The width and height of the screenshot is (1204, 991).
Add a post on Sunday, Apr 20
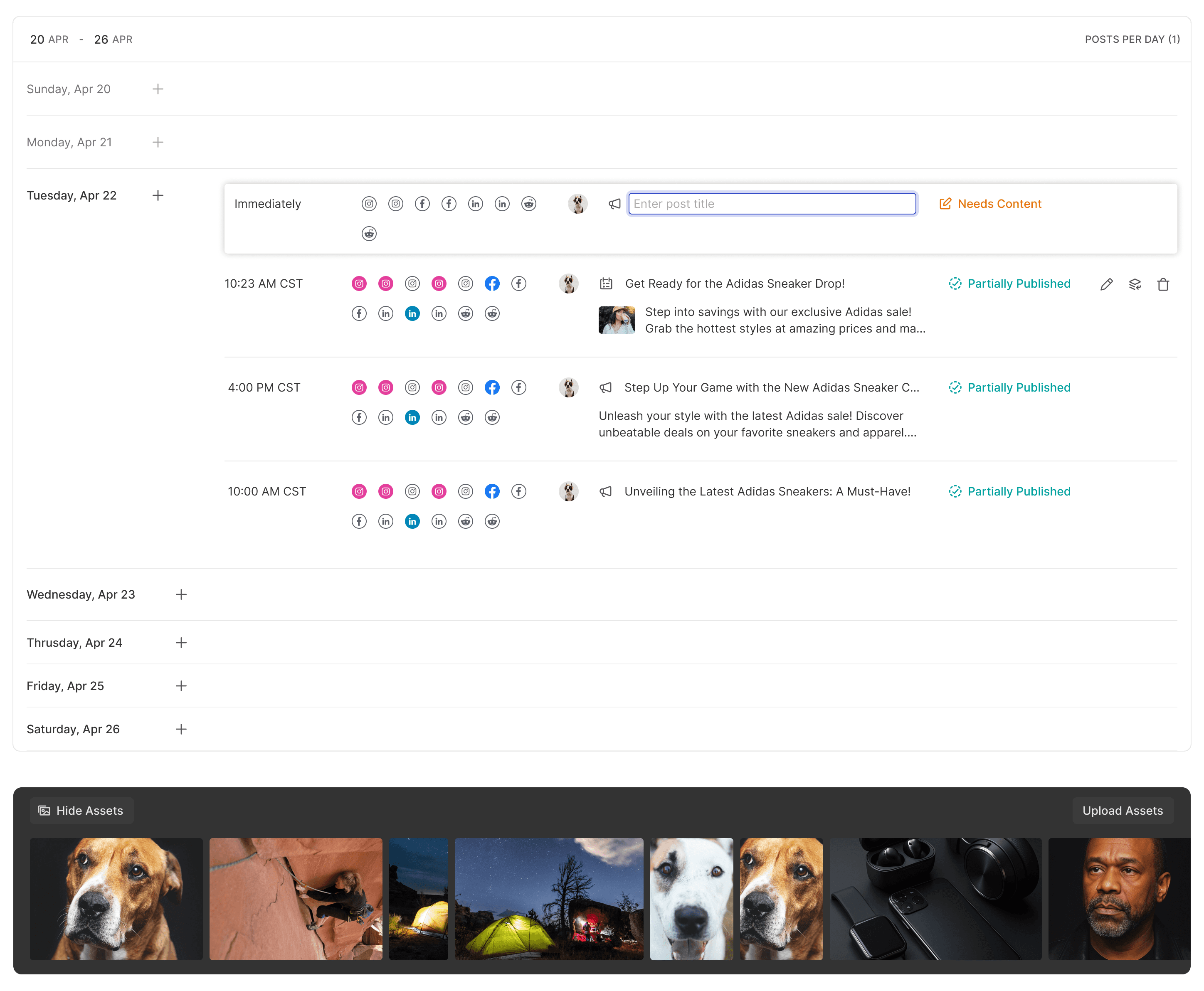158,89
